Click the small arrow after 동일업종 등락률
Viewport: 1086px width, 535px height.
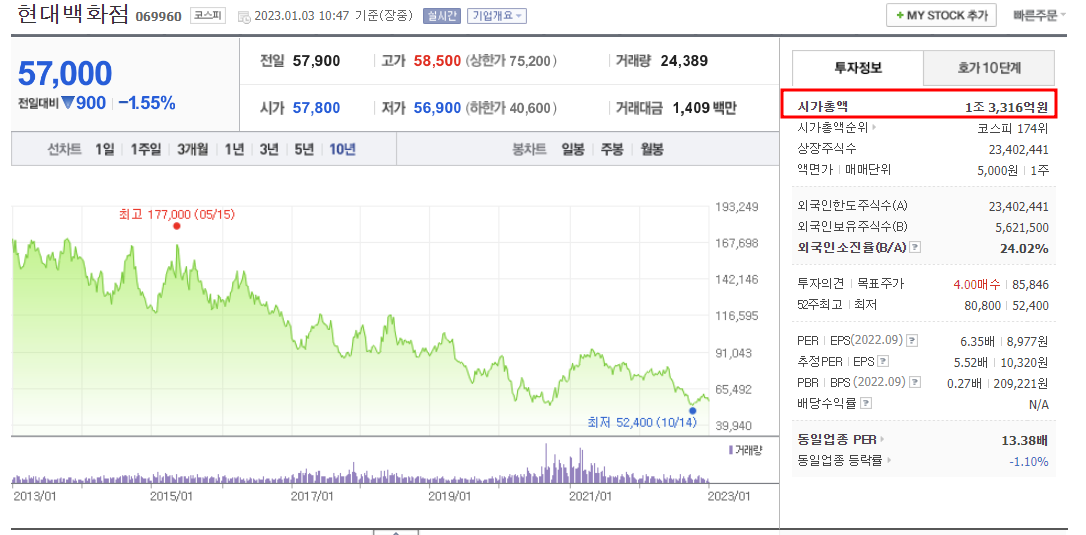889,460
